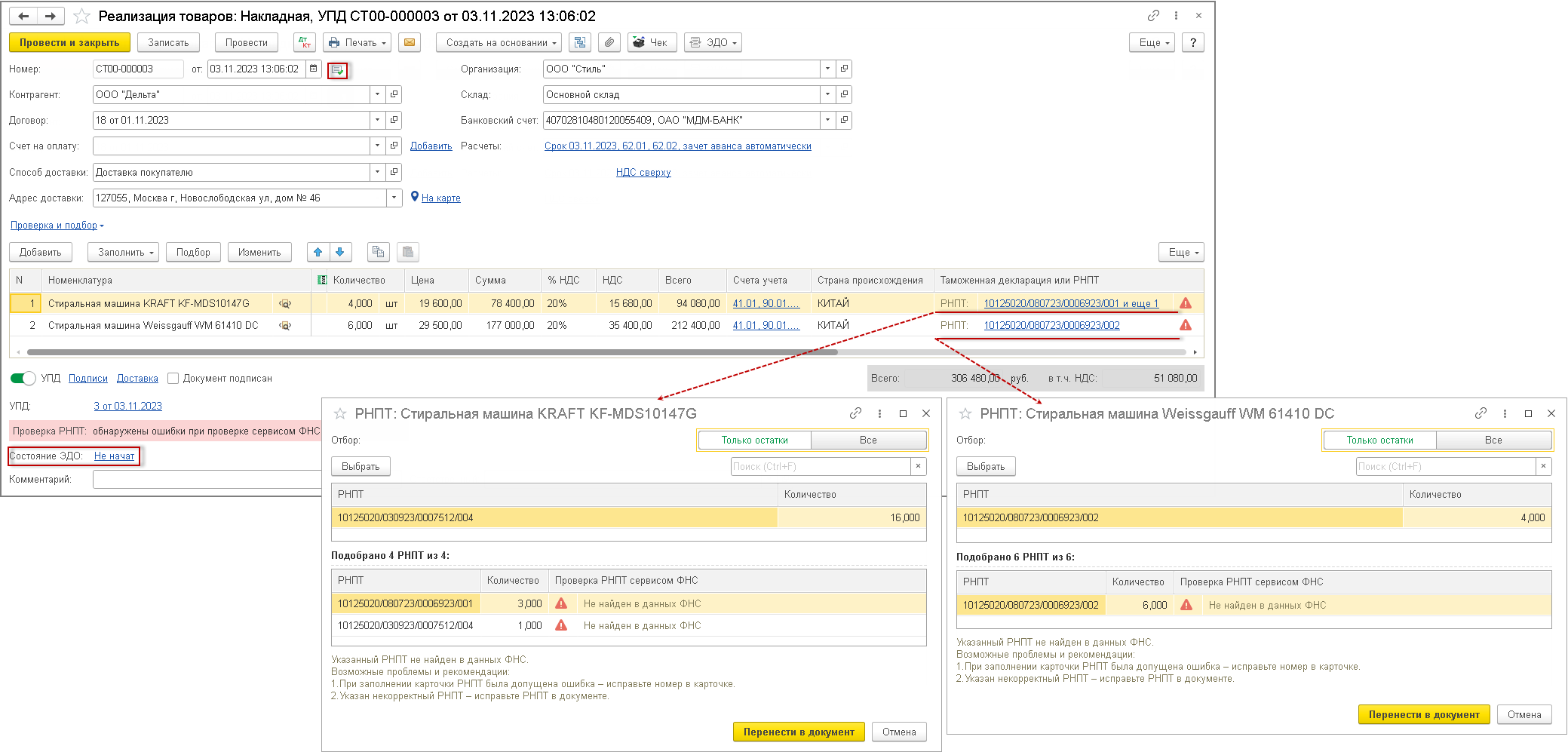
Task: Click document posted status icon near date
Action: [x=337, y=70]
